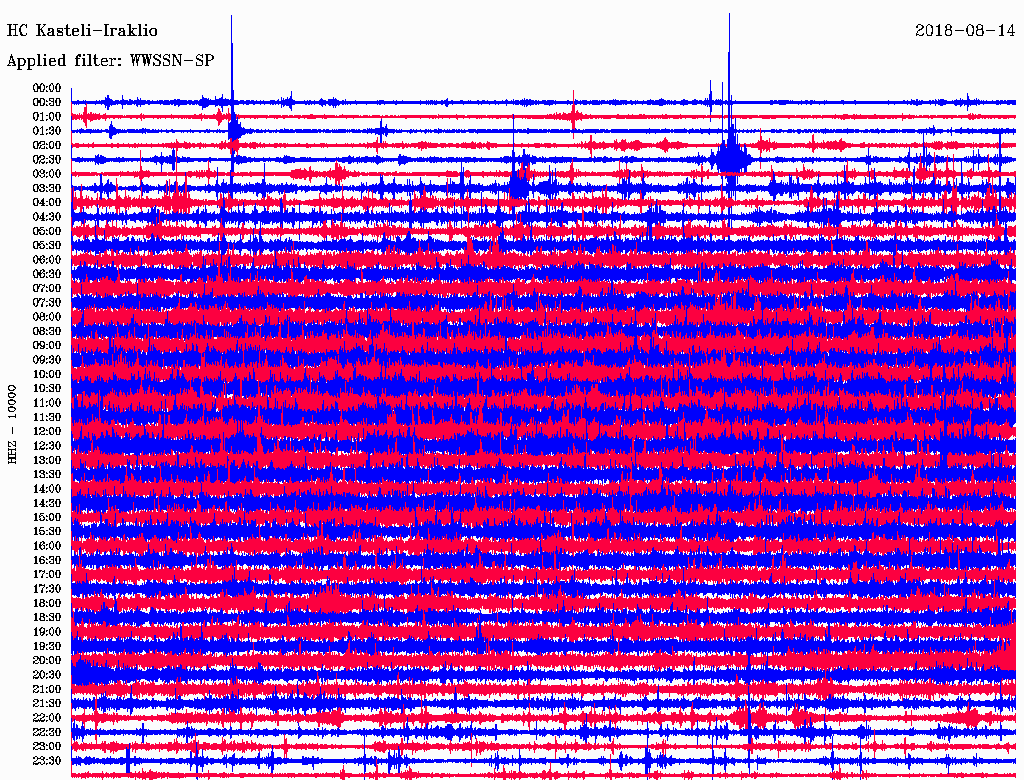Click the '03:00' time label
The height and width of the screenshot is (780, 1024).
tap(47, 174)
